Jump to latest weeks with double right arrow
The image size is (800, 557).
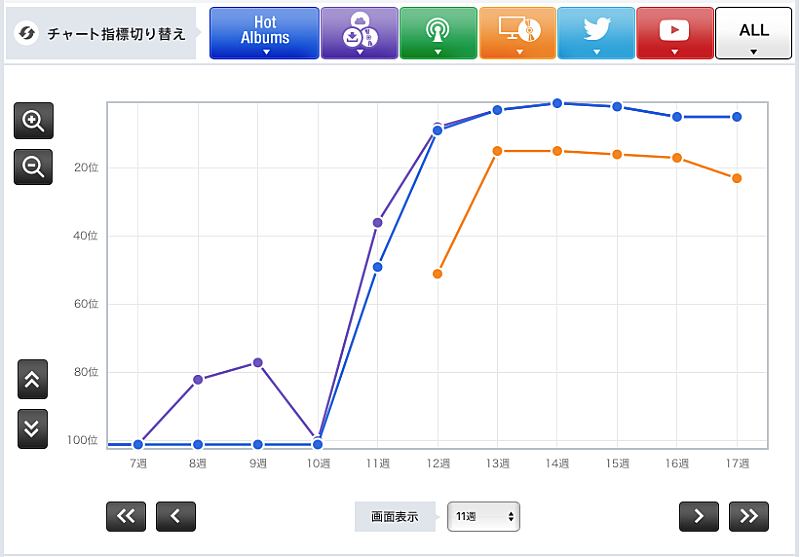point(749,516)
